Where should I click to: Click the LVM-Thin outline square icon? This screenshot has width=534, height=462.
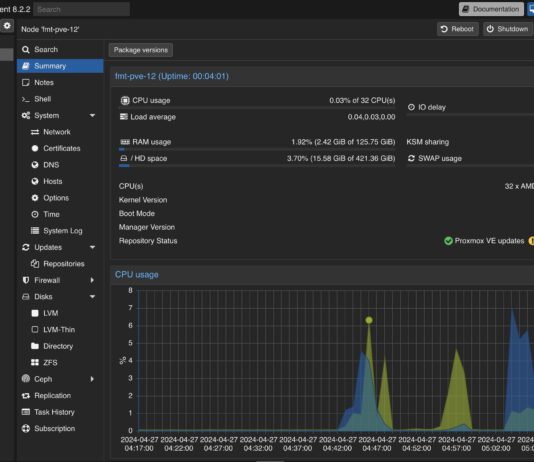pos(35,330)
